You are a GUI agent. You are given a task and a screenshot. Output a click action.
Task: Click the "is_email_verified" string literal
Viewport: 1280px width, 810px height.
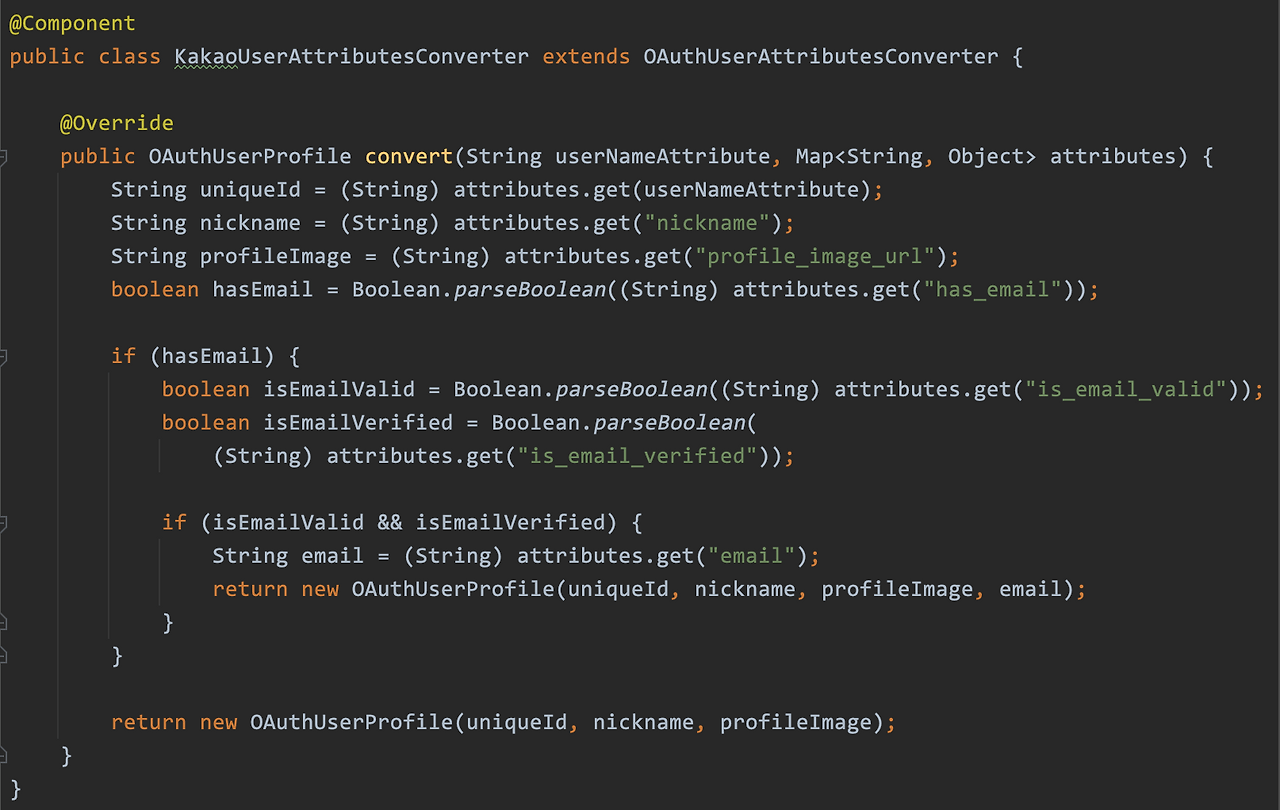click(637, 456)
